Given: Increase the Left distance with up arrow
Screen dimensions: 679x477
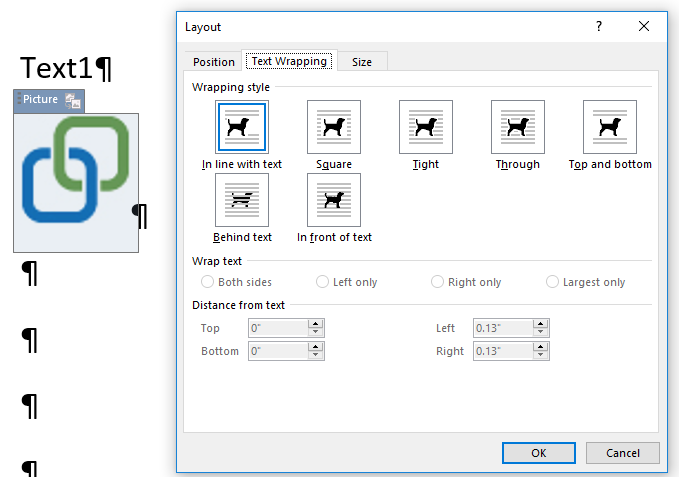Looking at the screenshot, I should tap(540, 324).
